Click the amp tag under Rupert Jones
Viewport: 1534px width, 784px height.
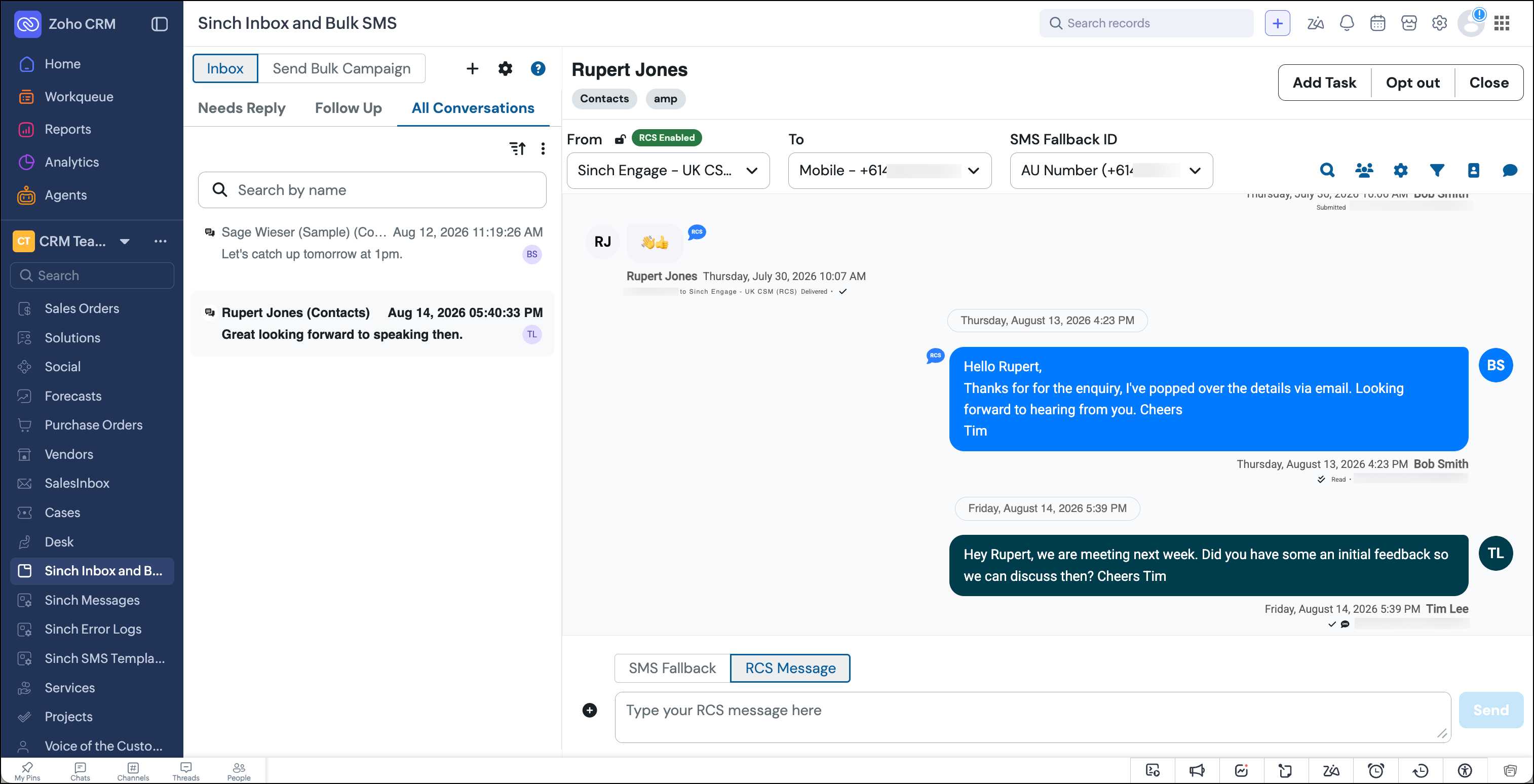[665, 98]
